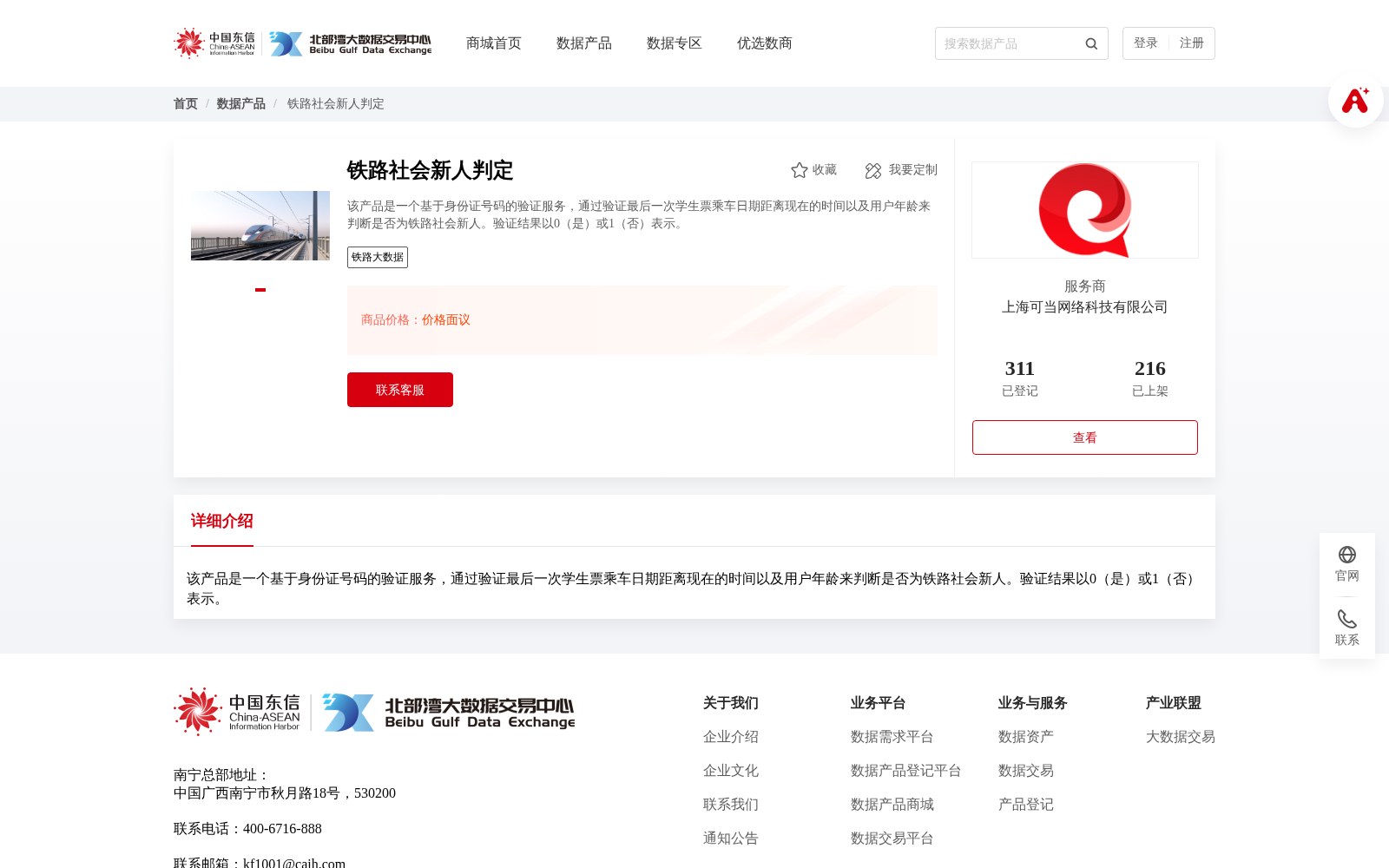This screenshot has width=1389, height=868.
Task: Open footer link 数据交易 under 业务与服务
Action: (1026, 771)
